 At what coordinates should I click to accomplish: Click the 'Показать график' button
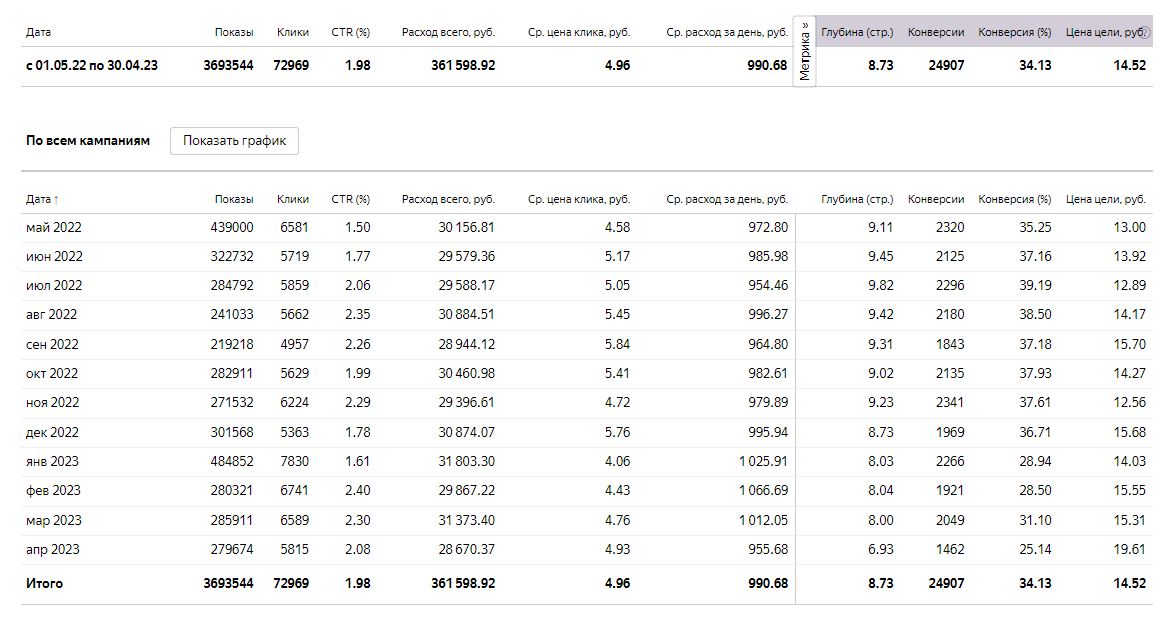tap(234, 141)
